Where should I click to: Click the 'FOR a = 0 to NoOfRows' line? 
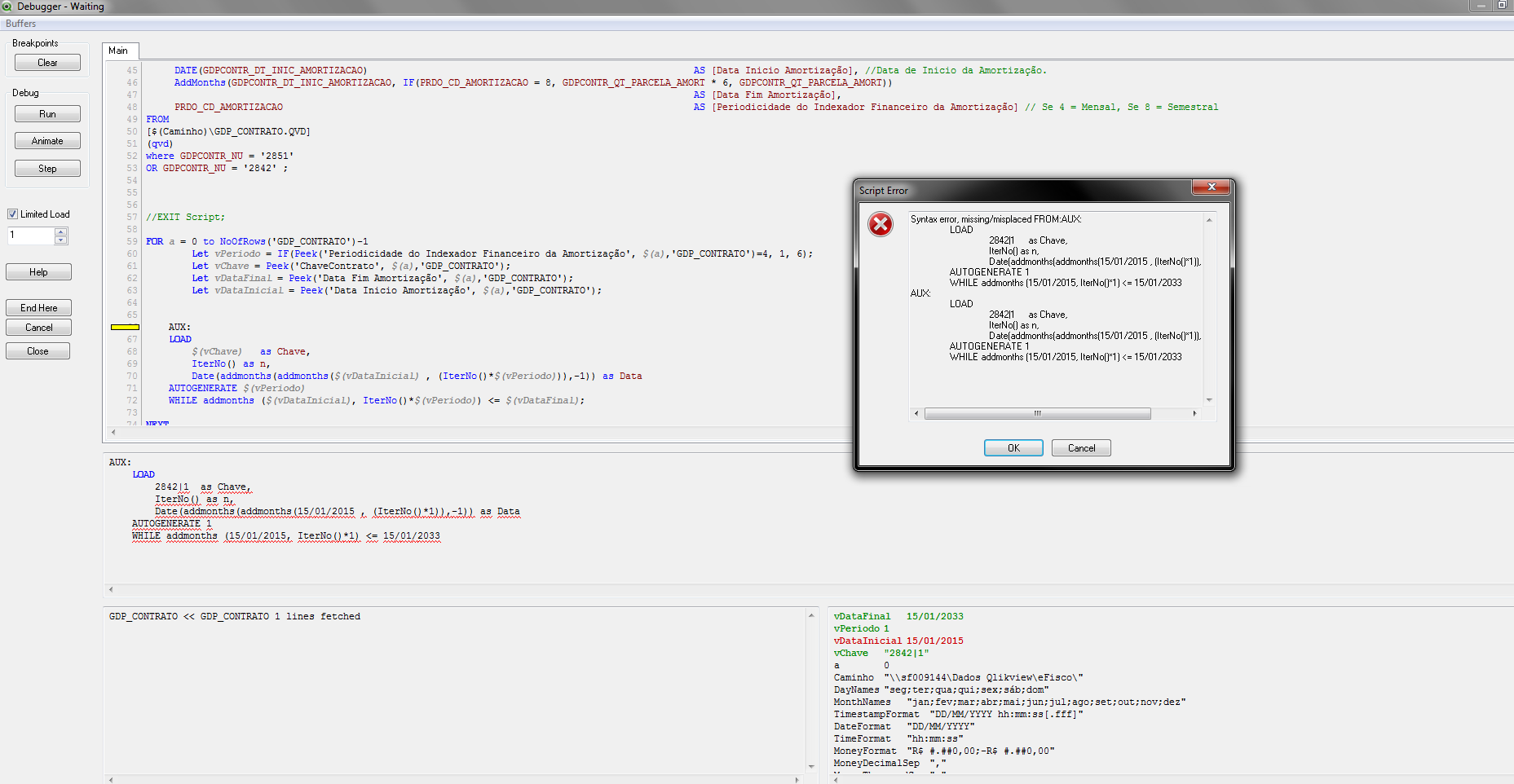pyautogui.click(x=257, y=241)
